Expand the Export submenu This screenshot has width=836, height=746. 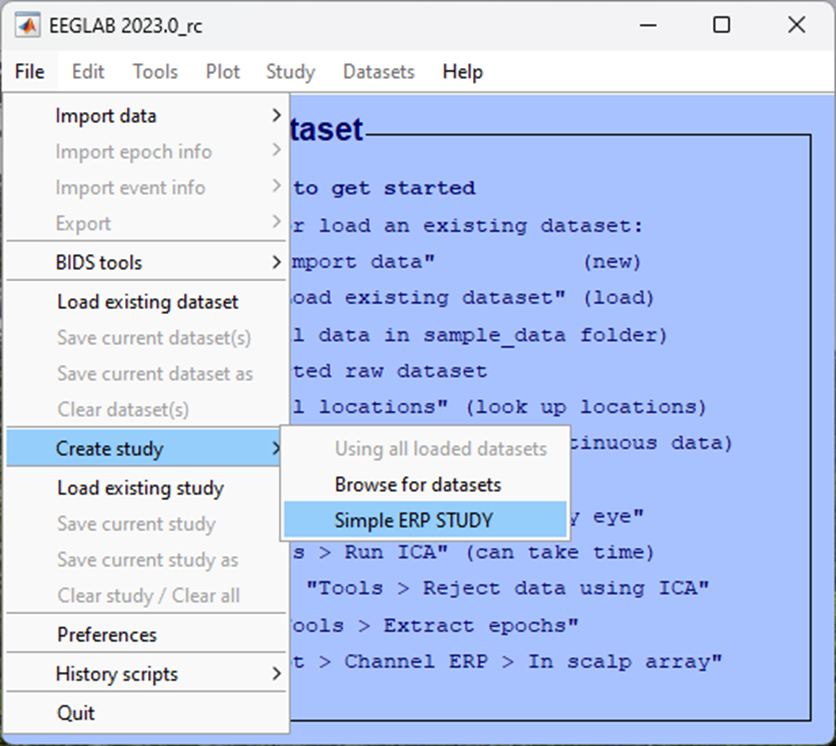click(83, 223)
